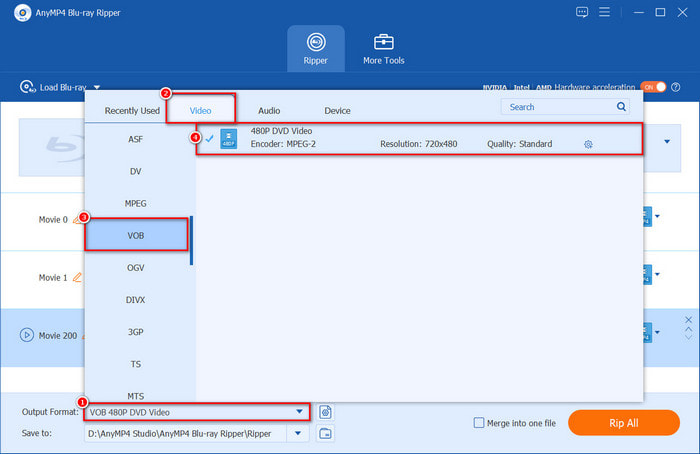Viewport: 700px width, 454px height.
Task: Open the More Tools tab
Action: tap(383, 49)
